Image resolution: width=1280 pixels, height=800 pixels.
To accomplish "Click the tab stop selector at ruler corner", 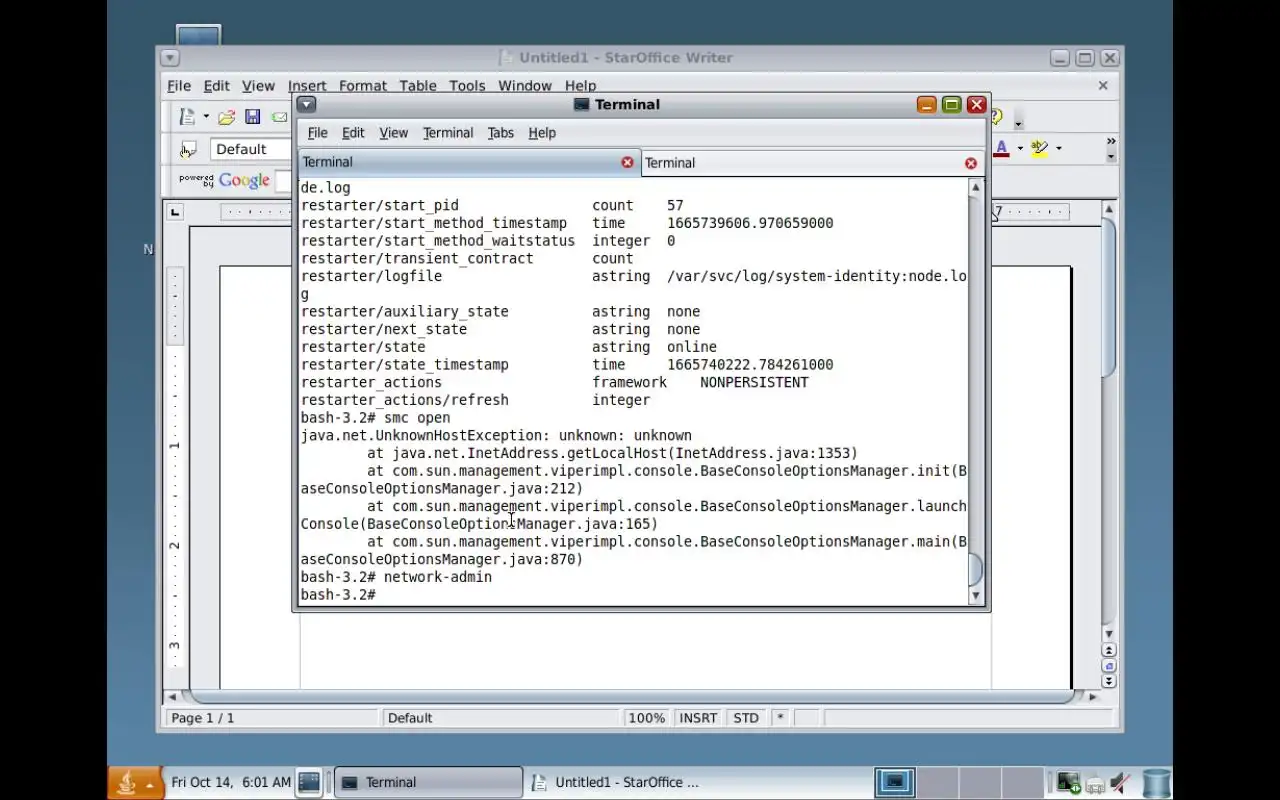I will [175, 212].
